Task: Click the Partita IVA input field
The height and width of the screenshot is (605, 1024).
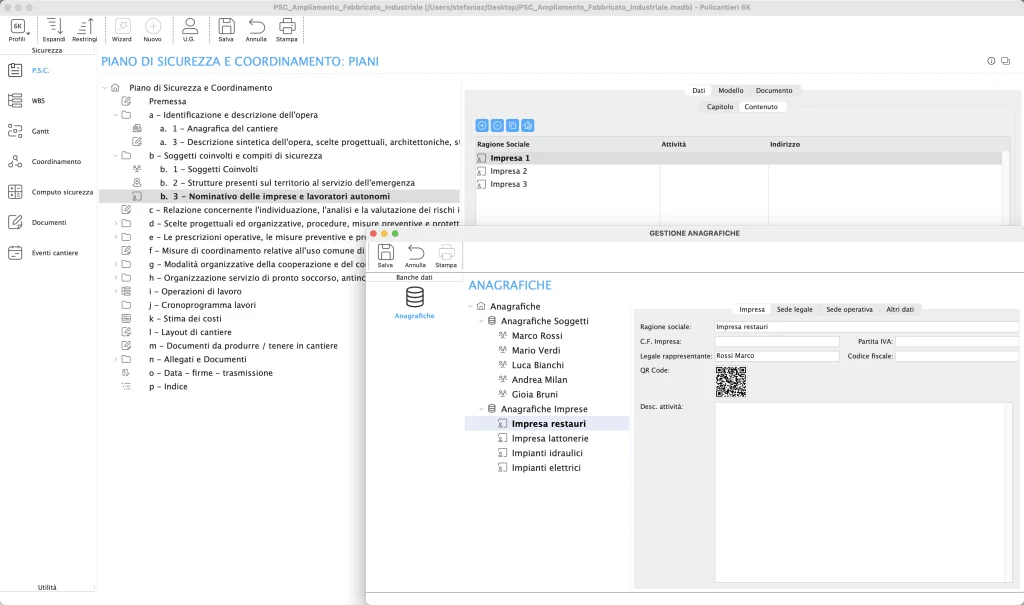Action: pos(956,341)
